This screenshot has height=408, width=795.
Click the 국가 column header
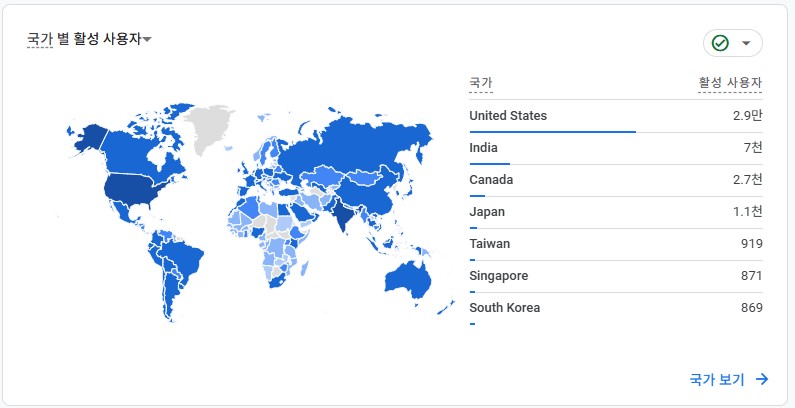coord(481,83)
